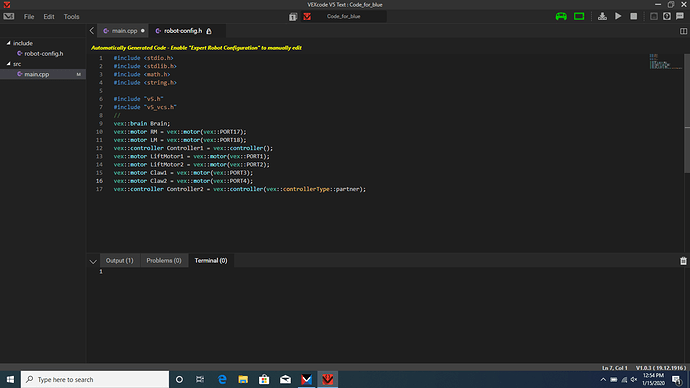Screen dimensions: 690x388
Task: Collapse the src folder
Action: tap(8, 64)
